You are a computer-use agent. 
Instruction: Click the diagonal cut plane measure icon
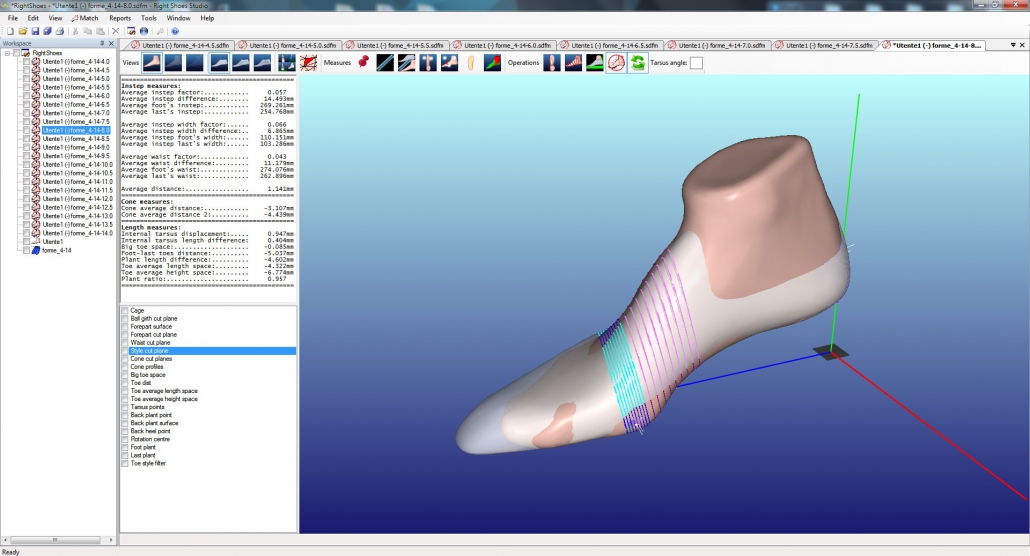[385, 62]
